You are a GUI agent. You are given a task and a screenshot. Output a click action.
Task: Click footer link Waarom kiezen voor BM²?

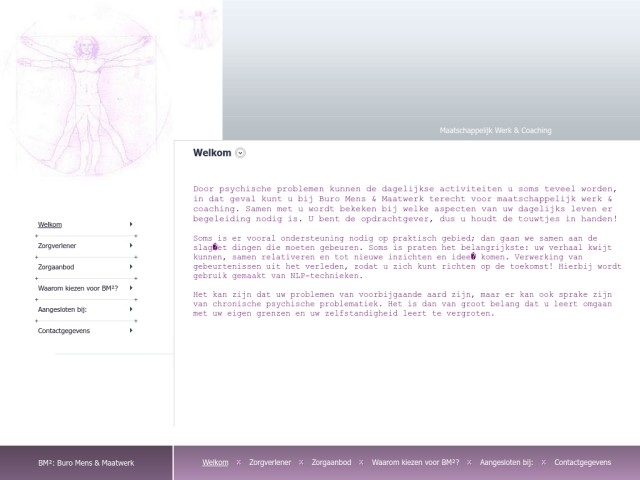(x=415, y=463)
